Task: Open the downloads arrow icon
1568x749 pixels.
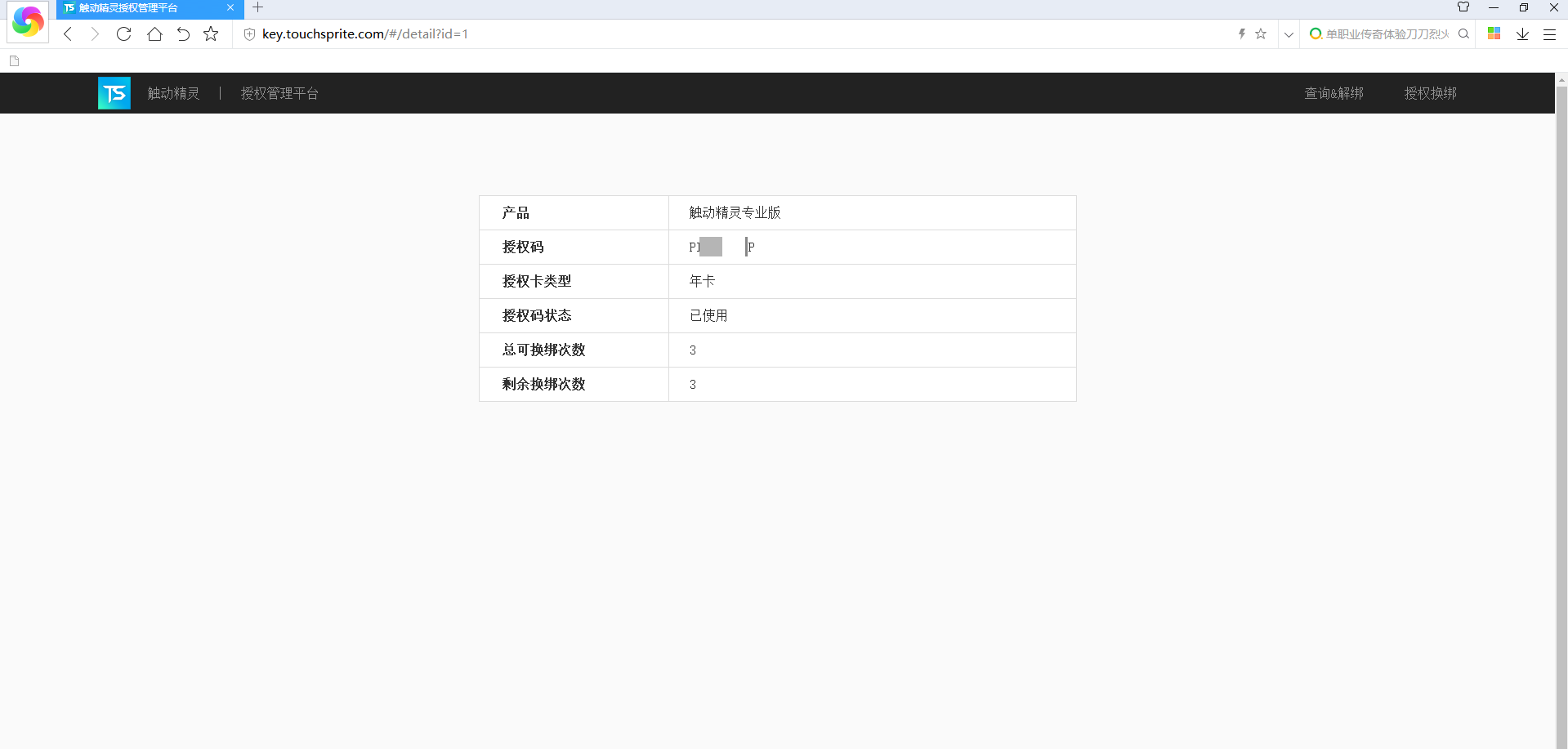Action: [x=1522, y=33]
